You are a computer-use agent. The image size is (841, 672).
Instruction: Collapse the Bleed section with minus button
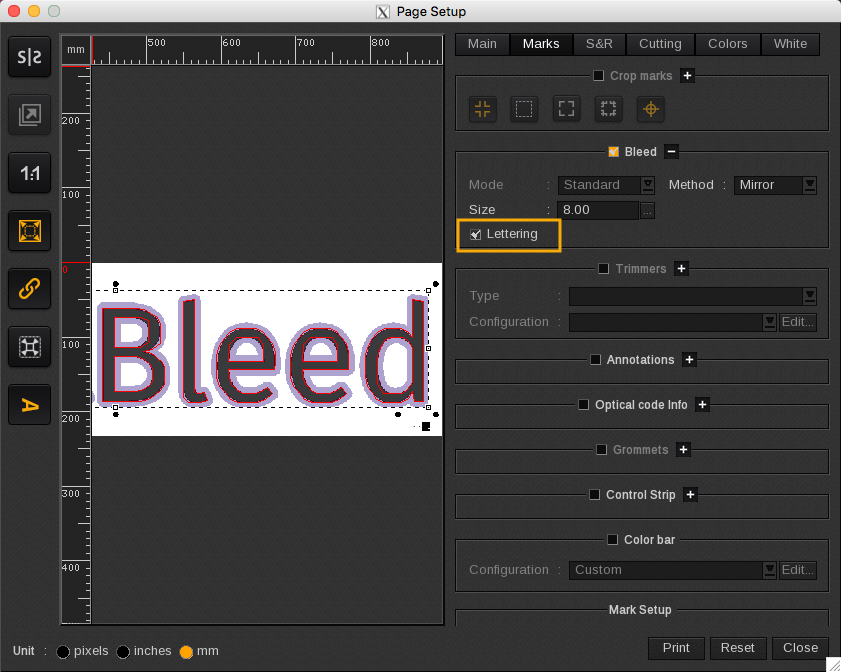tap(672, 152)
